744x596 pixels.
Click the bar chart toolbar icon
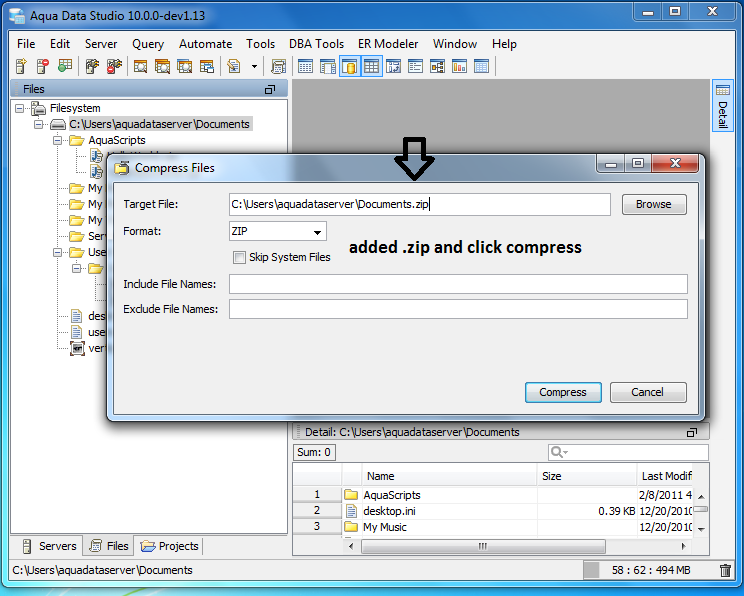459,66
